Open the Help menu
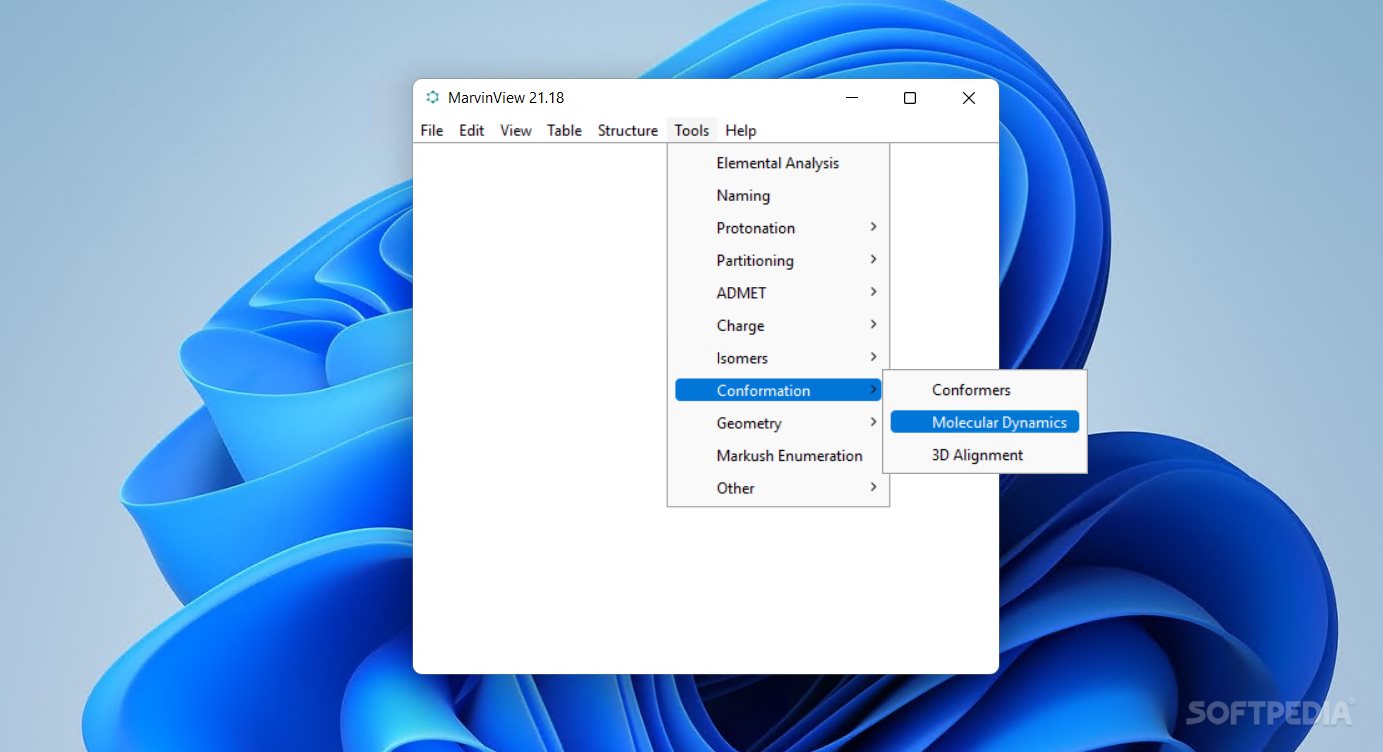 coord(741,130)
